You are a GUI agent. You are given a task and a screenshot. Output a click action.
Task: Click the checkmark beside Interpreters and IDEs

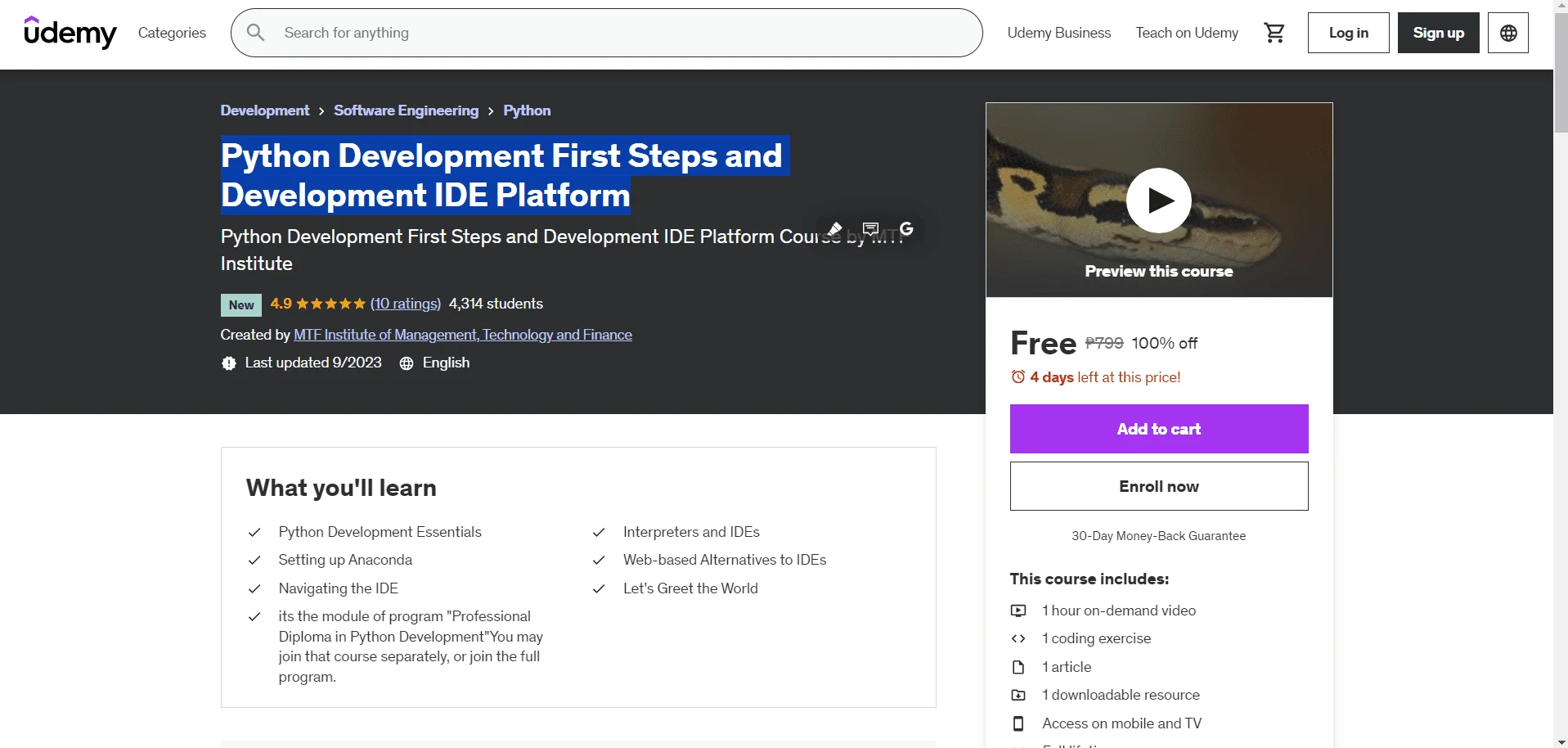[599, 532]
